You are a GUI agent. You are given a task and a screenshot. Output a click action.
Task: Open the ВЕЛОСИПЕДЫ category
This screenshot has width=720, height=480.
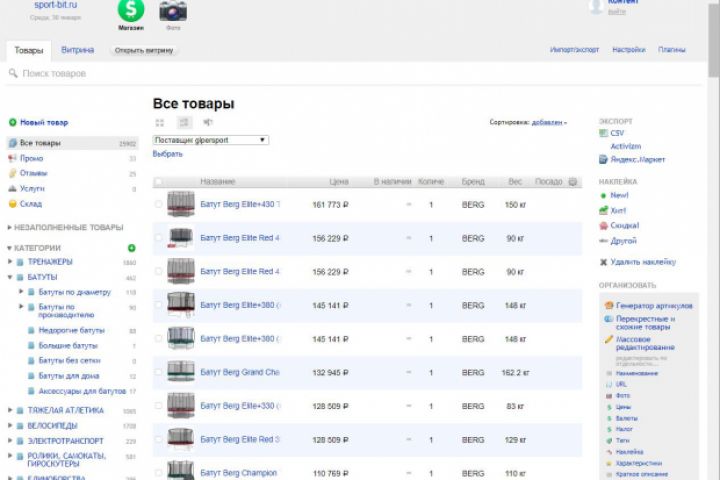point(52,425)
